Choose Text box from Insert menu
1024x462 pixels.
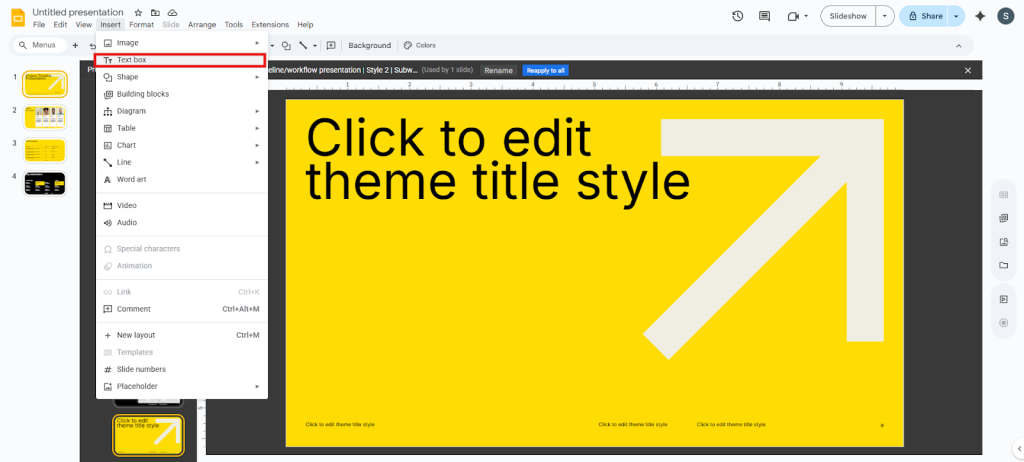[131, 60]
